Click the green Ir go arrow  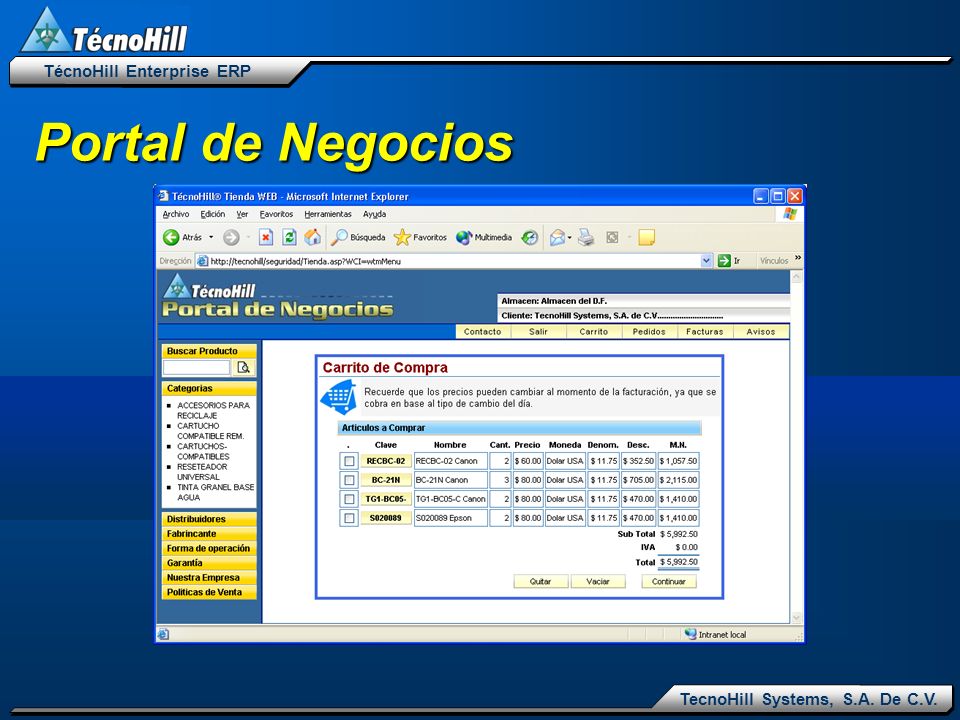[x=724, y=261]
